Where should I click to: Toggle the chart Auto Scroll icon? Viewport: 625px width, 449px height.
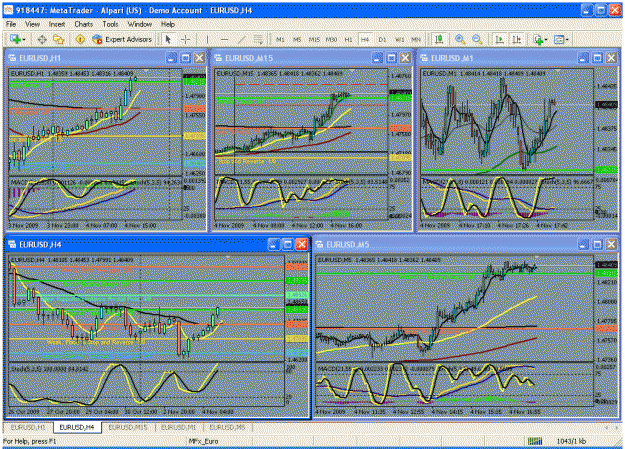499,39
